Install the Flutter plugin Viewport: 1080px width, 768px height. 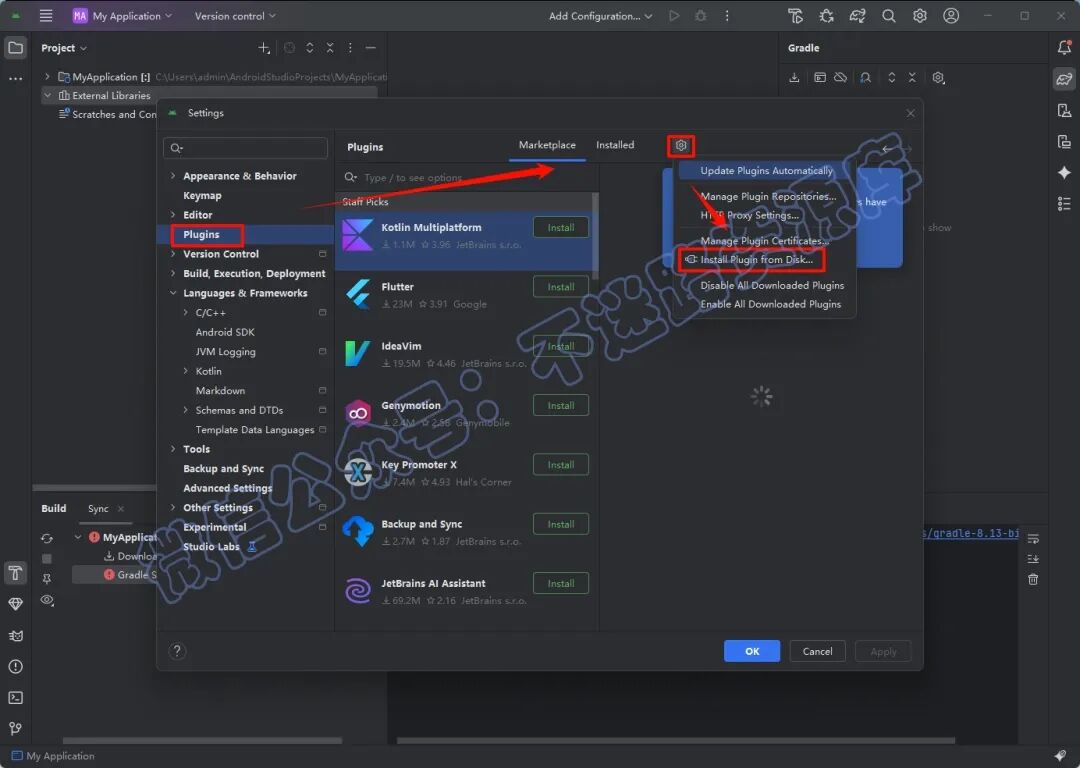point(561,287)
